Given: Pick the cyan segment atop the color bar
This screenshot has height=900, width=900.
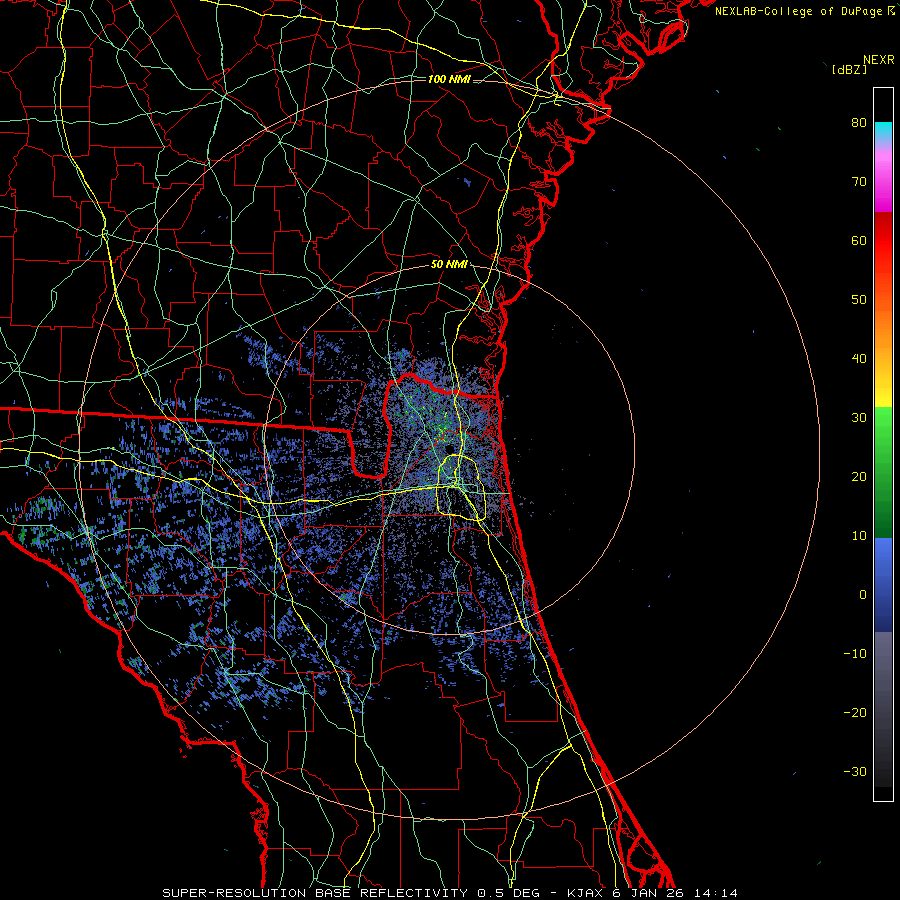Looking at the screenshot, I should pos(883,132).
